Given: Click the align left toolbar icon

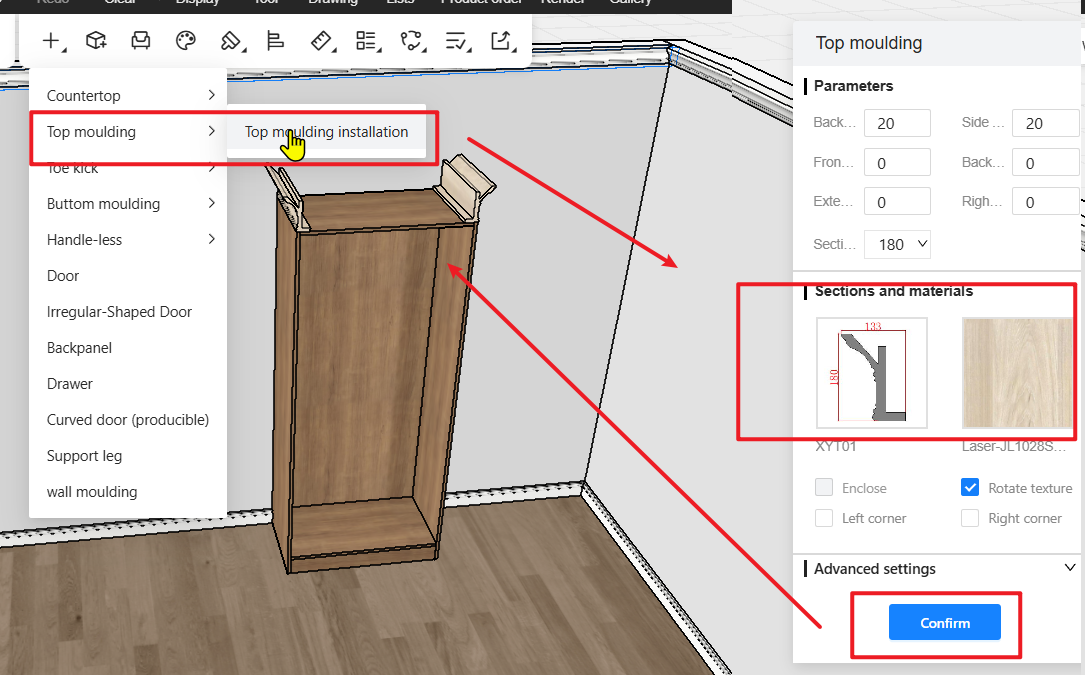Looking at the screenshot, I should pos(275,41).
